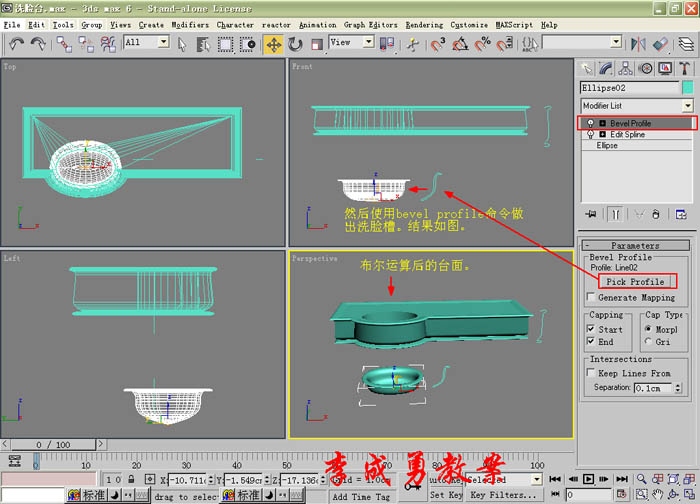This screenshot has height=504, width=700.
Task: Switch to the Modify command panel
Action: 606,68
